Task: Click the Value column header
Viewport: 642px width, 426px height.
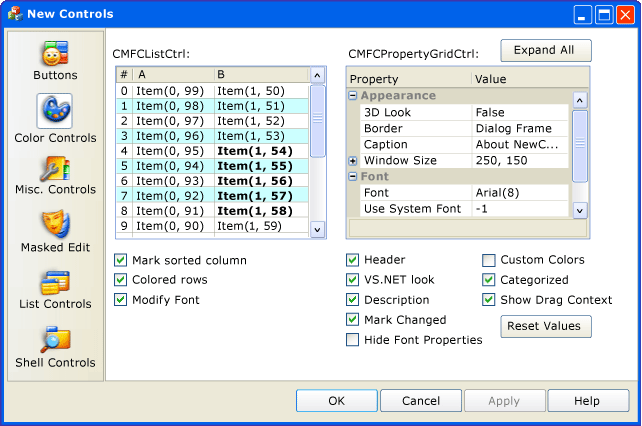Action: [x=530, y=79]
